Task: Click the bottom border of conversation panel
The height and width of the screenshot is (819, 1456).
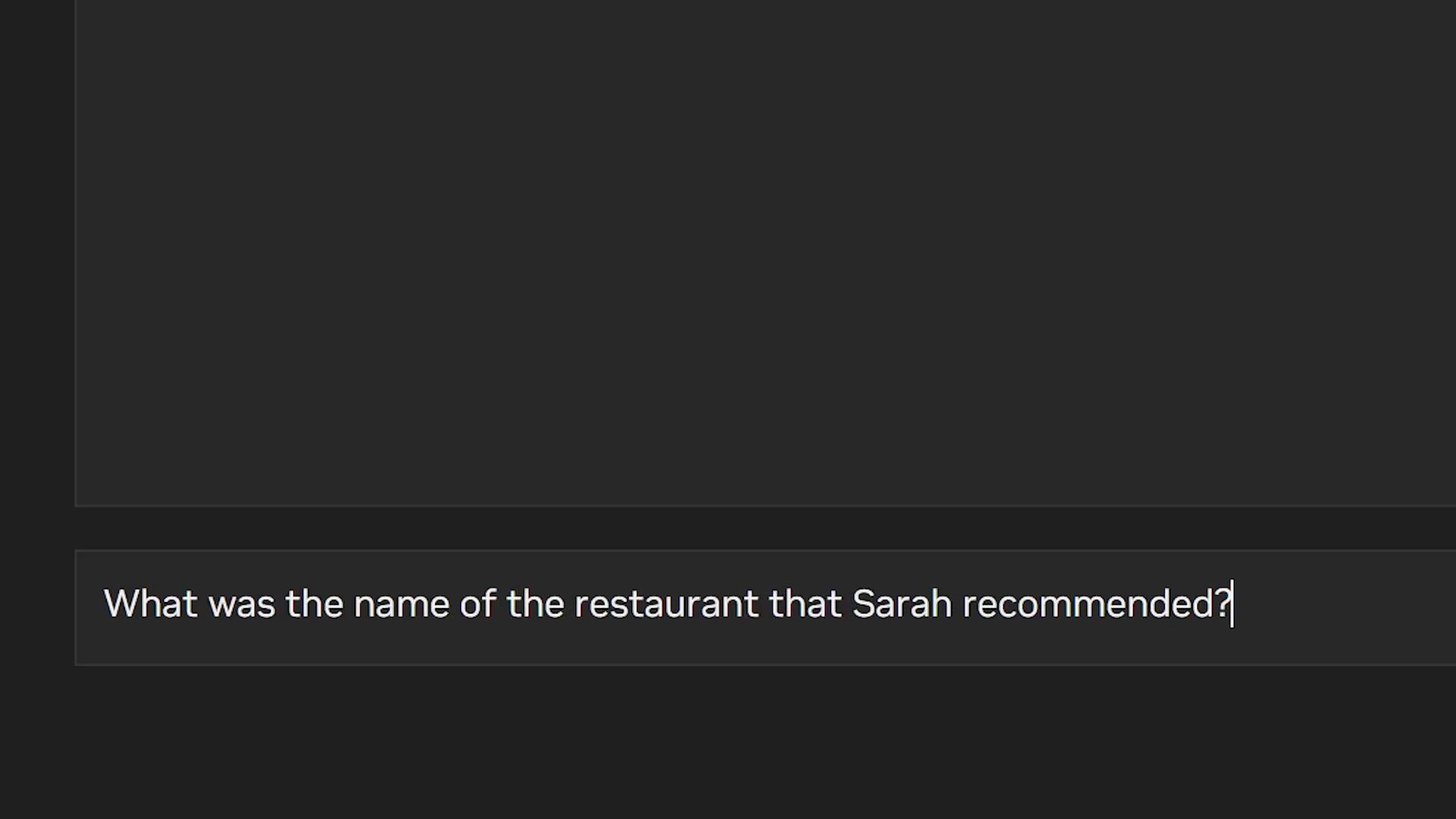Action: (758, 505)
